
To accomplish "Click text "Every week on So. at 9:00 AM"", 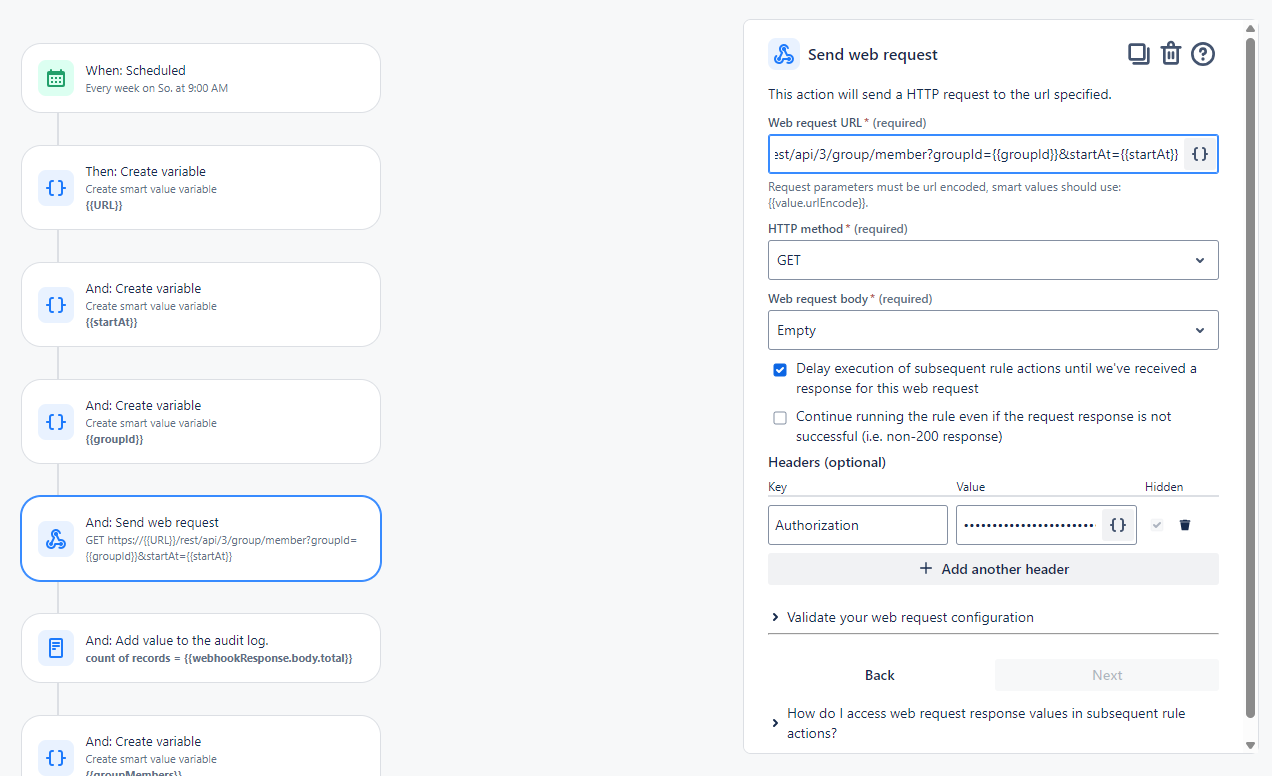I will click(157, 88).
